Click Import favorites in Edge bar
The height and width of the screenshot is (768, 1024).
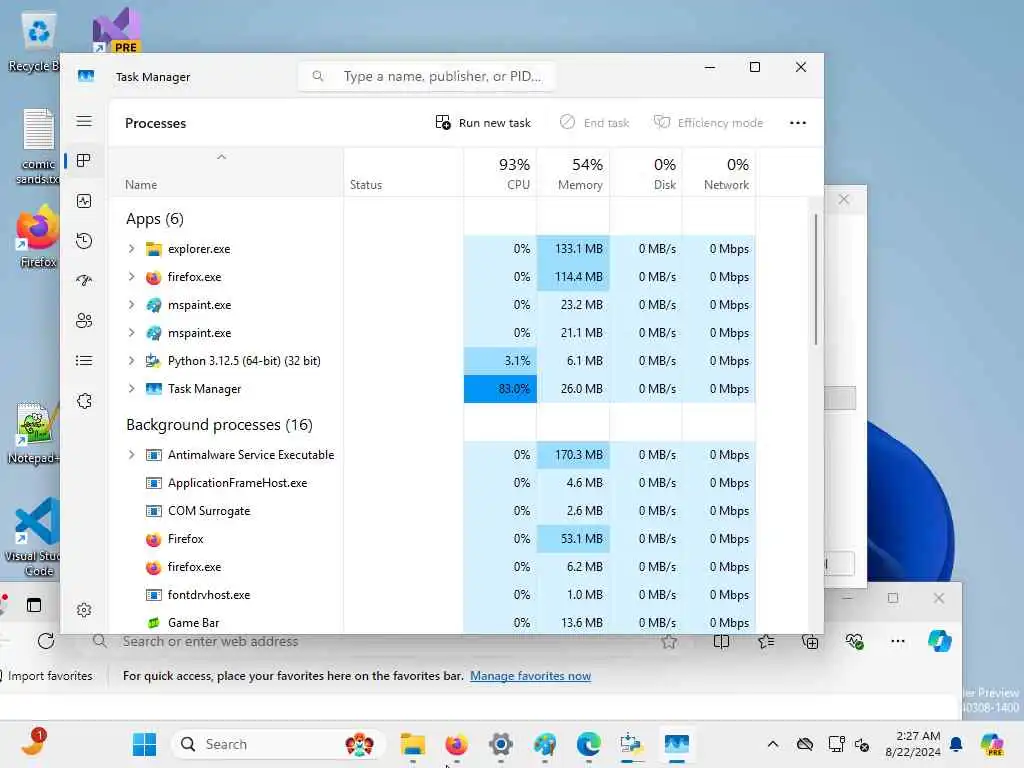click(x=50, y=676)
